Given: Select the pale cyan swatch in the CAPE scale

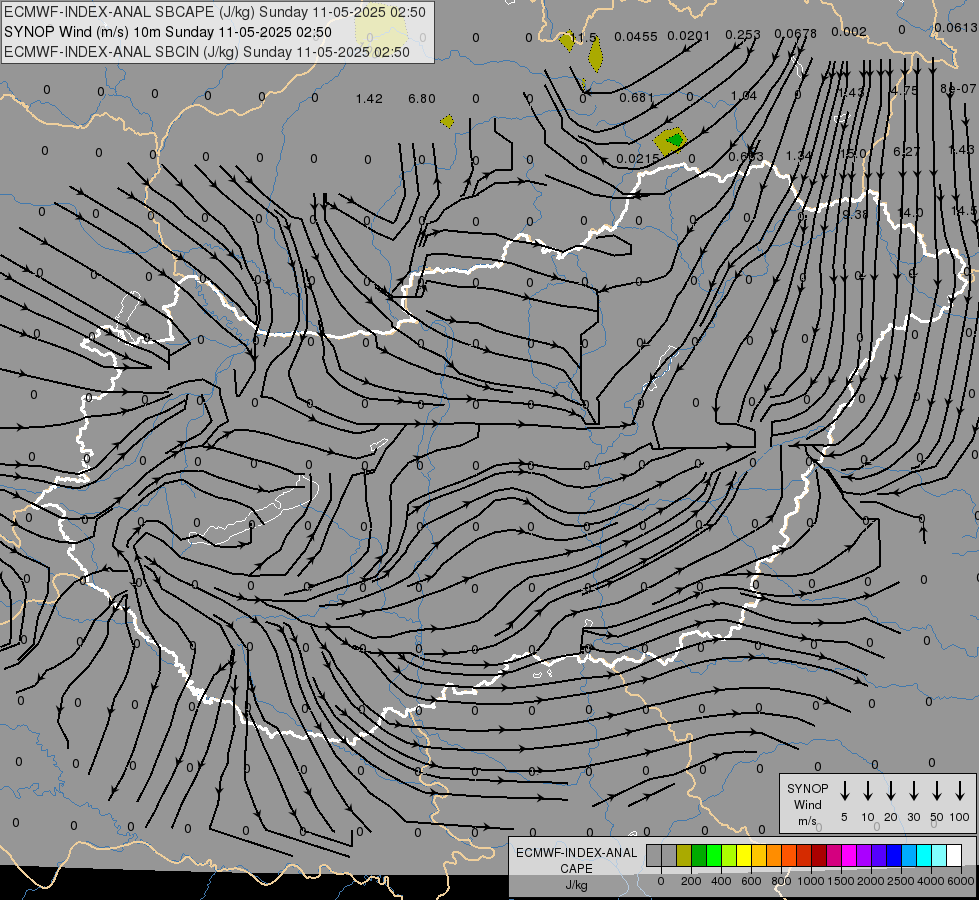Looking at the screenshot, I should (x=938, y=855).
